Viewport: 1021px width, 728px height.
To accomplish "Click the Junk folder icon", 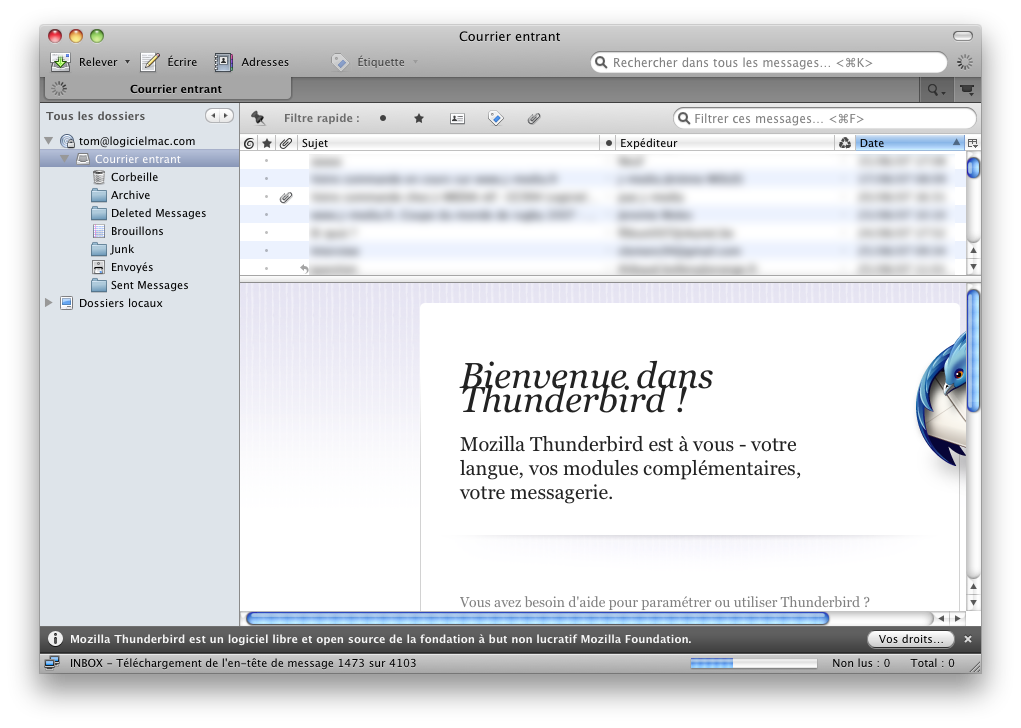I will click(x=99, y=249).
